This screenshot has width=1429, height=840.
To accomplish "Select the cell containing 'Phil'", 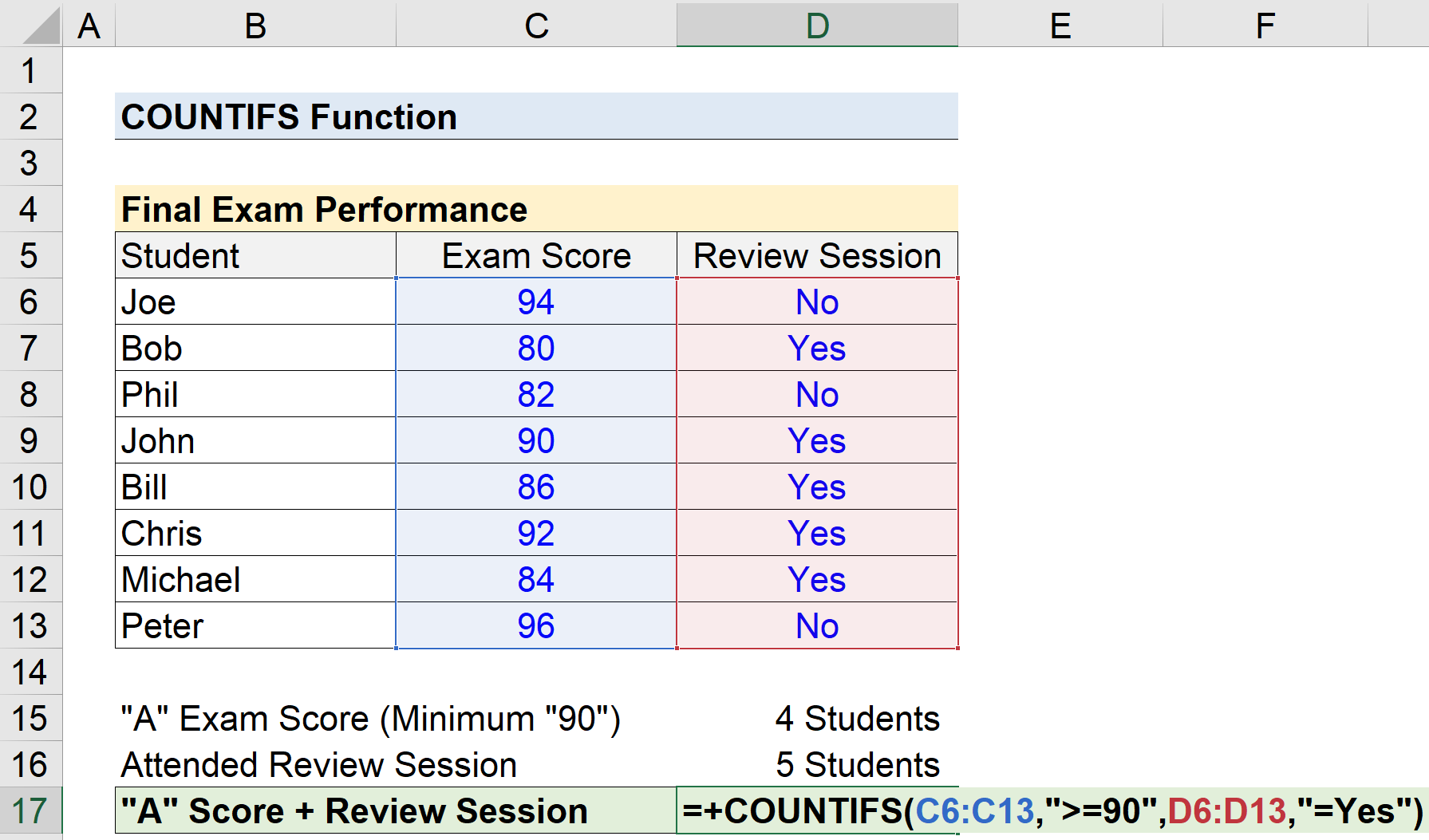I will click(255, 394).
